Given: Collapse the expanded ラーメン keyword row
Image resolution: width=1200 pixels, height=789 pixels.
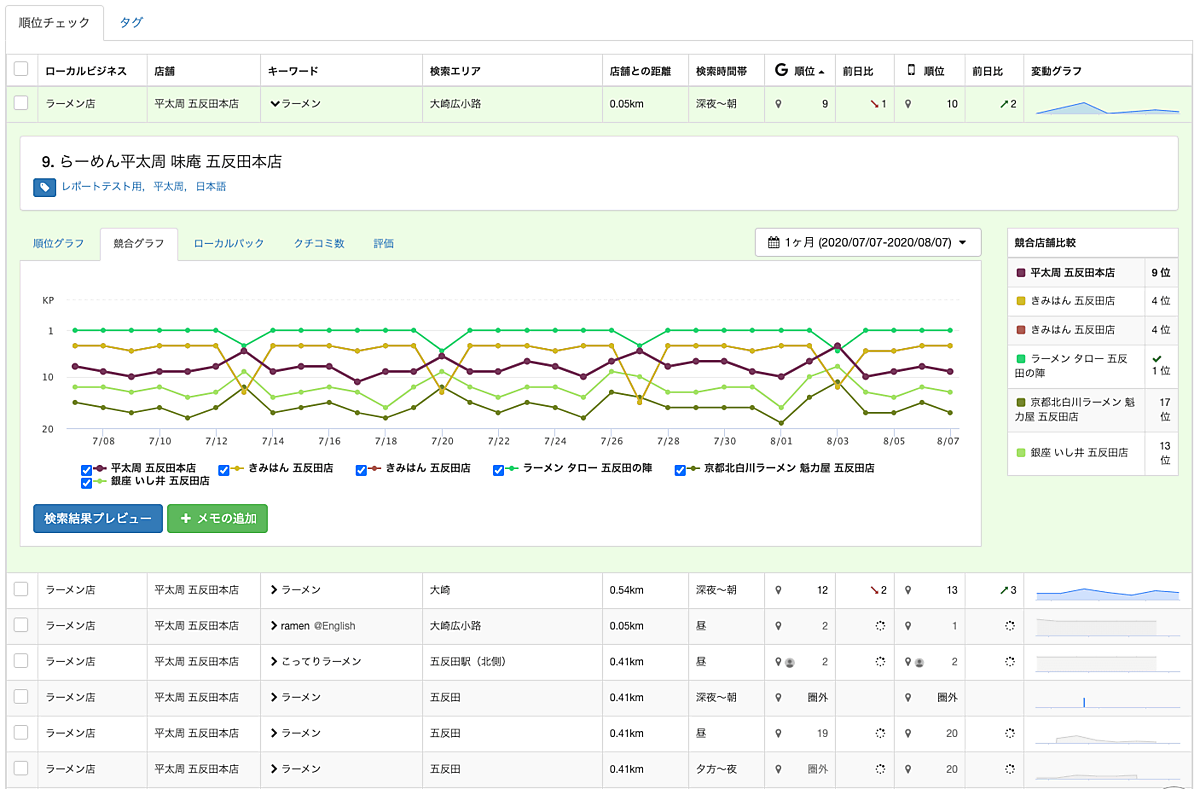Looking at the screenshot, I should 274,103.
